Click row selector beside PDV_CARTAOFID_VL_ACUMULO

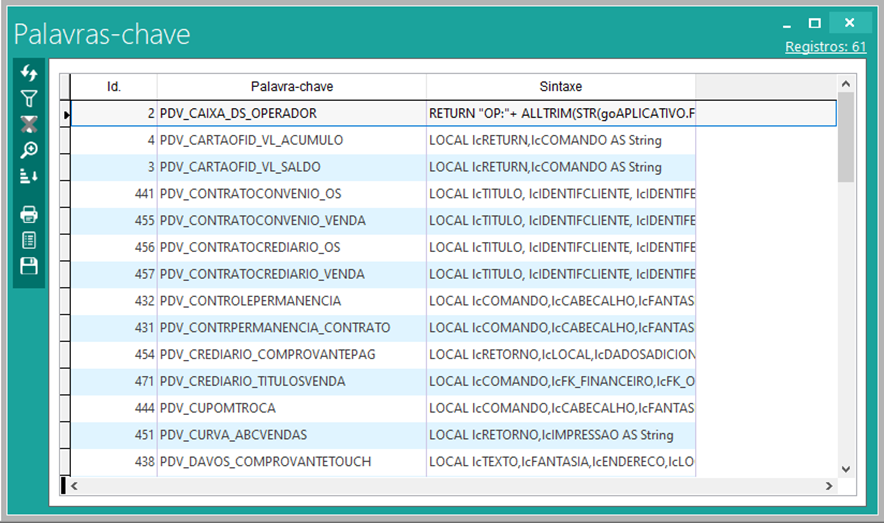tap(67, 141)
